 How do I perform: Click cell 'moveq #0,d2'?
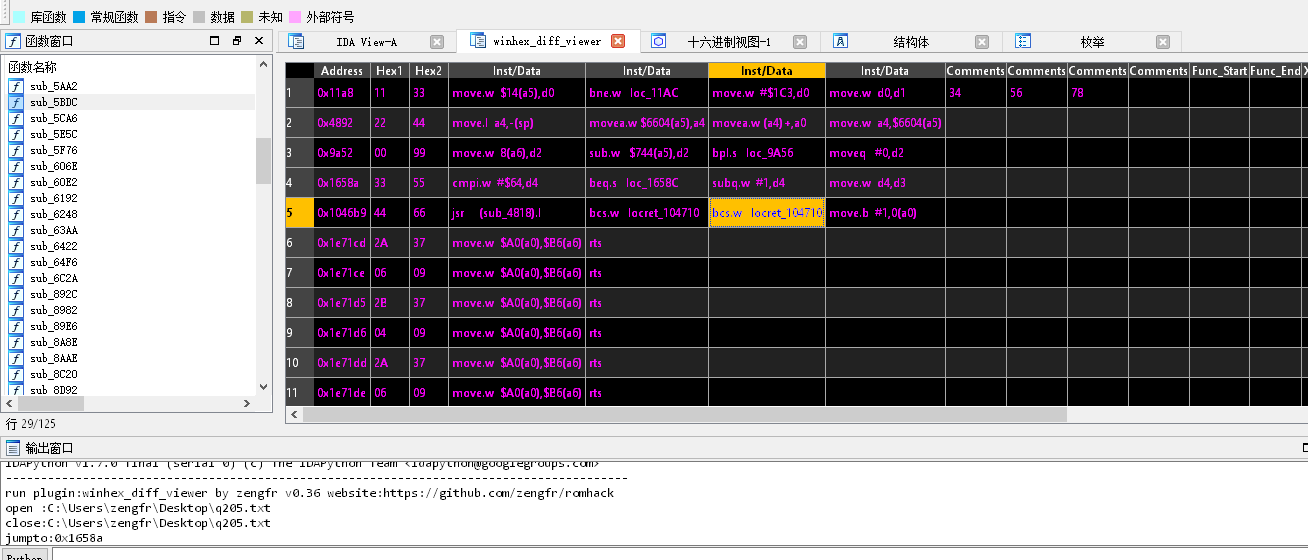(886, 153)
